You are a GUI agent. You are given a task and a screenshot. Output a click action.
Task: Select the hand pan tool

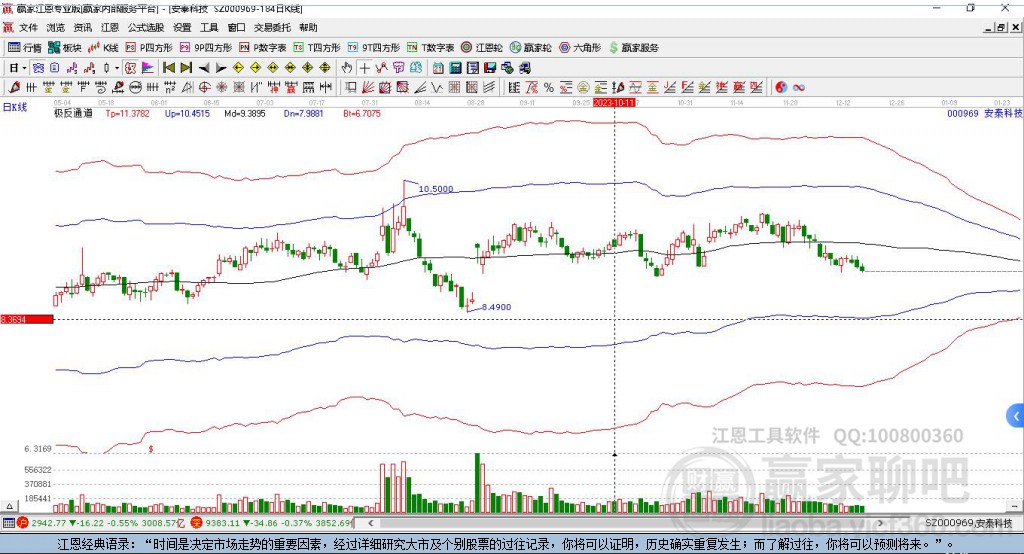[x=347, y=68]
